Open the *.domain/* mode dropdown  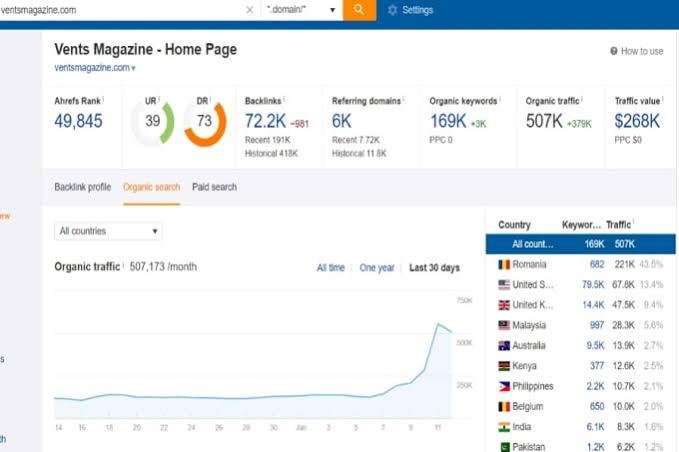tap(301, 10)
